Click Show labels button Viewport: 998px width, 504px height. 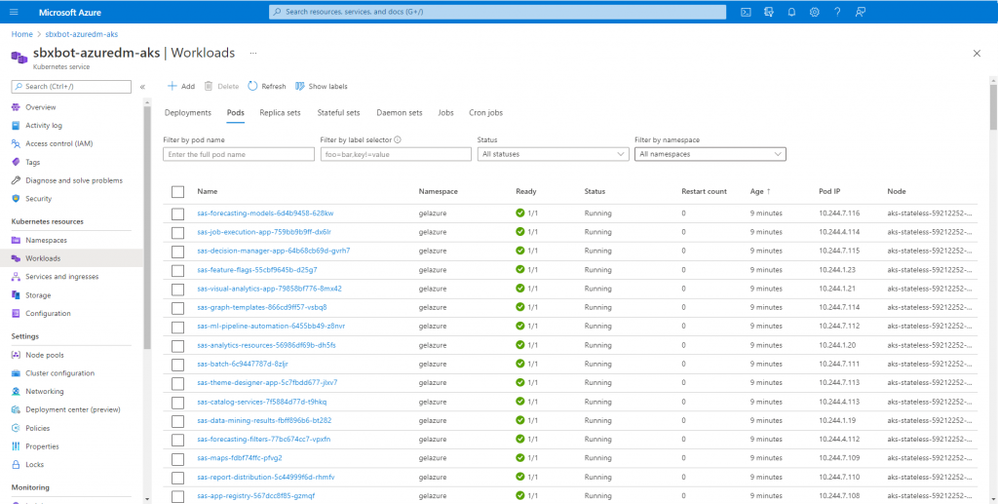coord(322,87)
